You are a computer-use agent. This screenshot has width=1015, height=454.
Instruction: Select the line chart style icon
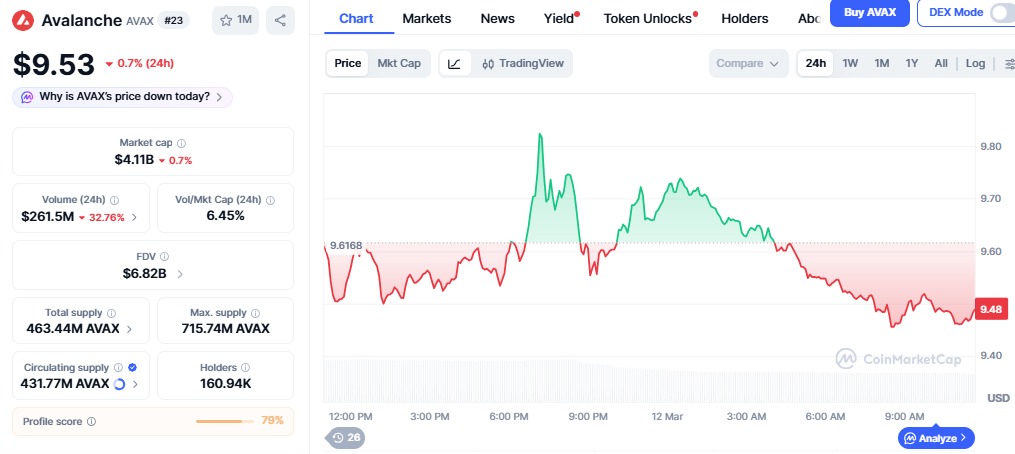tap(454, 64)
